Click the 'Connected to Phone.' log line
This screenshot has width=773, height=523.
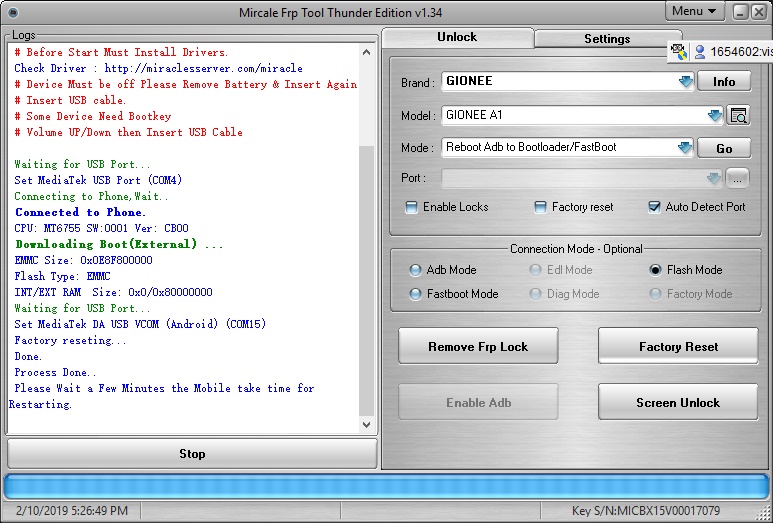[x=80, y=212]
